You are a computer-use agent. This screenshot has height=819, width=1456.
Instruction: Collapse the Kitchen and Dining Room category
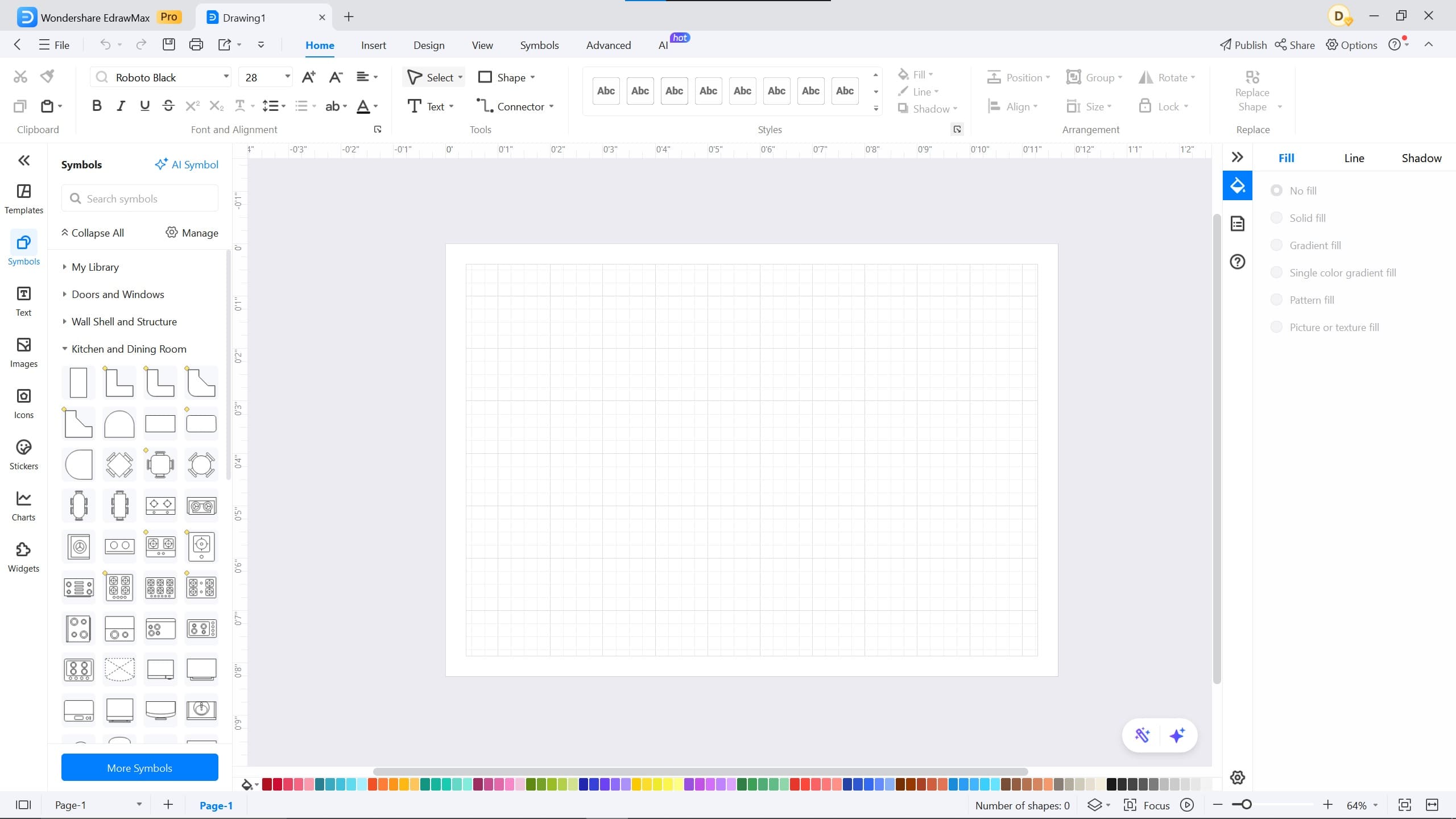[x=129, y=349]
